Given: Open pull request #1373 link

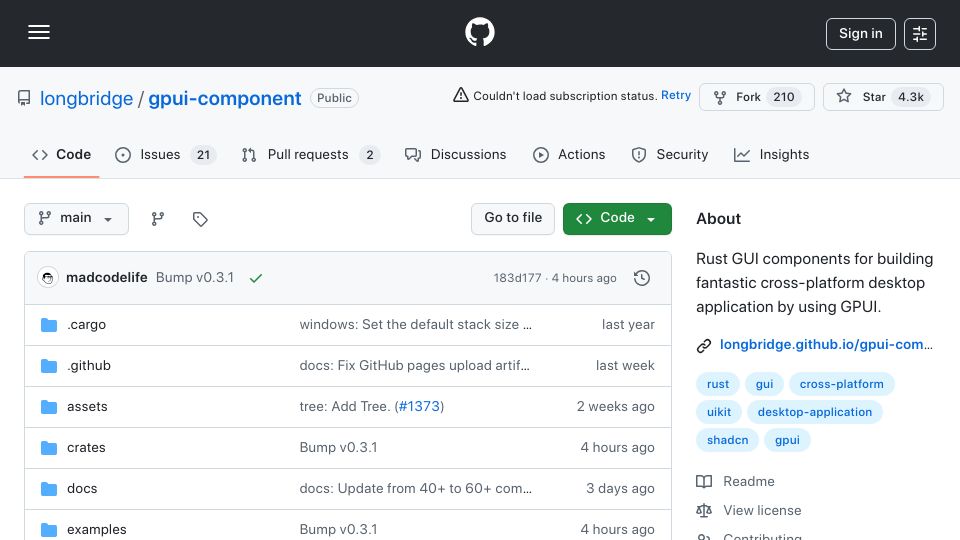Looking at the screenshot, I should tap(419, 407).
